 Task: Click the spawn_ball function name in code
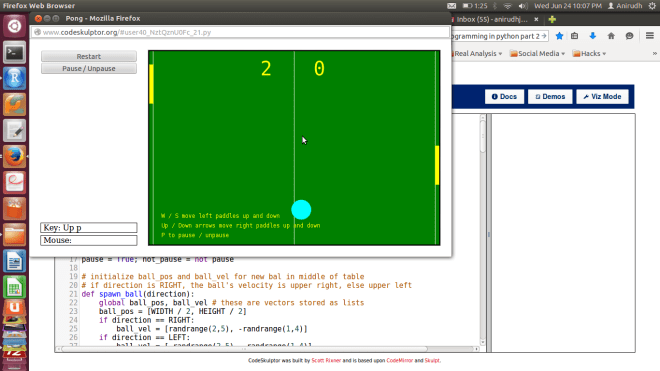pos(121,294)
